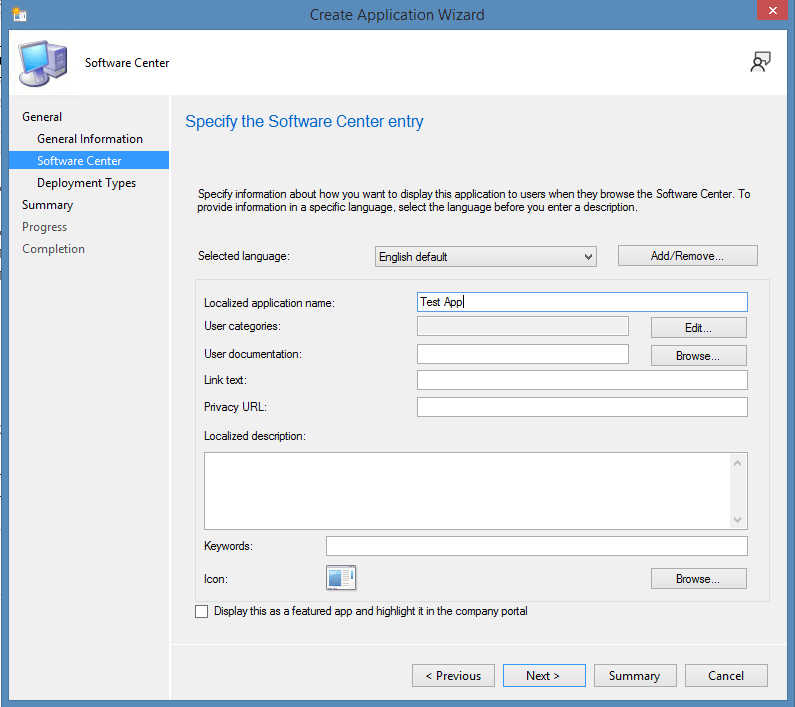Click the application icon preview thumbnail
The image size is (795, 707).
coord(341,578)
